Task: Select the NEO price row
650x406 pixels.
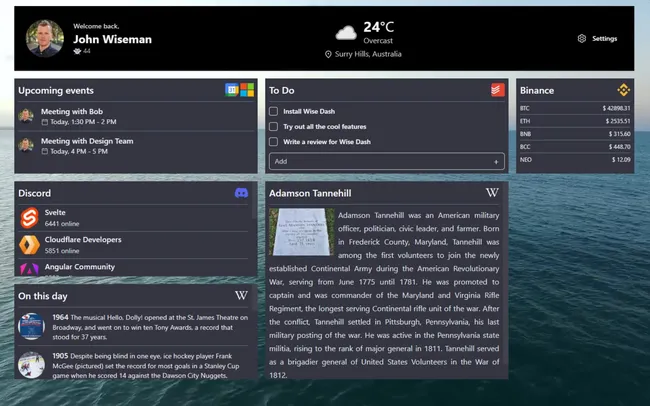Action: [x=575, y=160]
